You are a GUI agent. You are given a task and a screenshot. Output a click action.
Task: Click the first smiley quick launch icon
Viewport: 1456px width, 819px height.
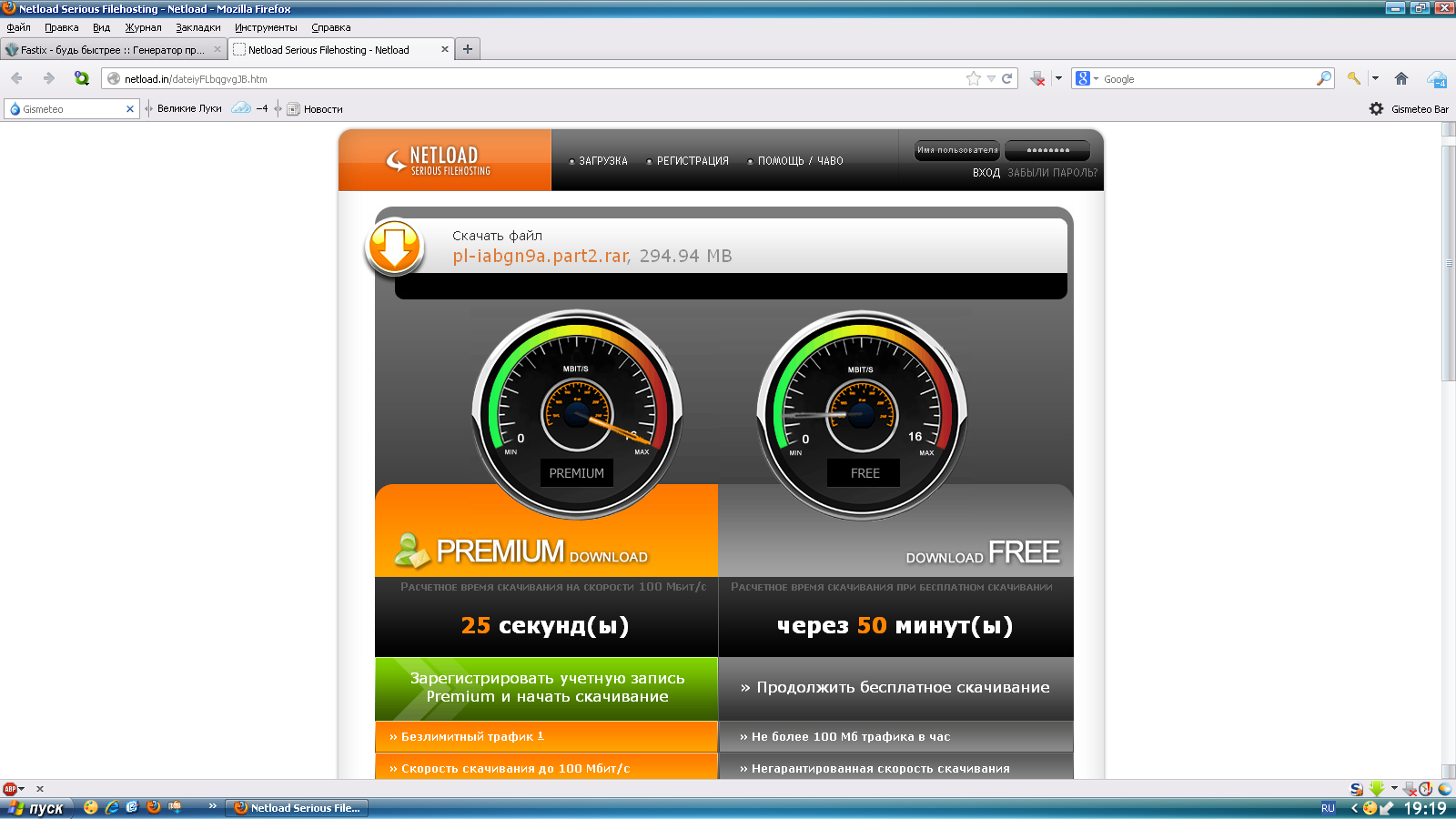tap(90, 807)
